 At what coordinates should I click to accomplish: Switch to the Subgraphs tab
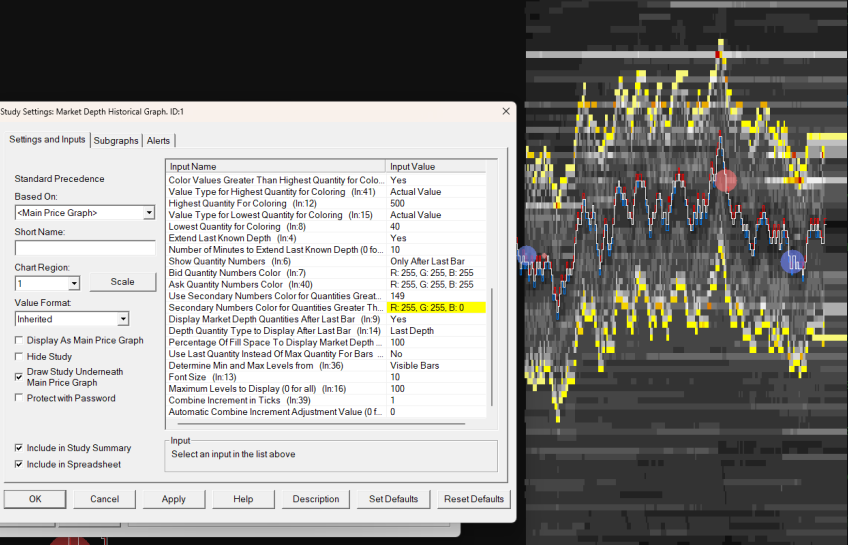116,141
